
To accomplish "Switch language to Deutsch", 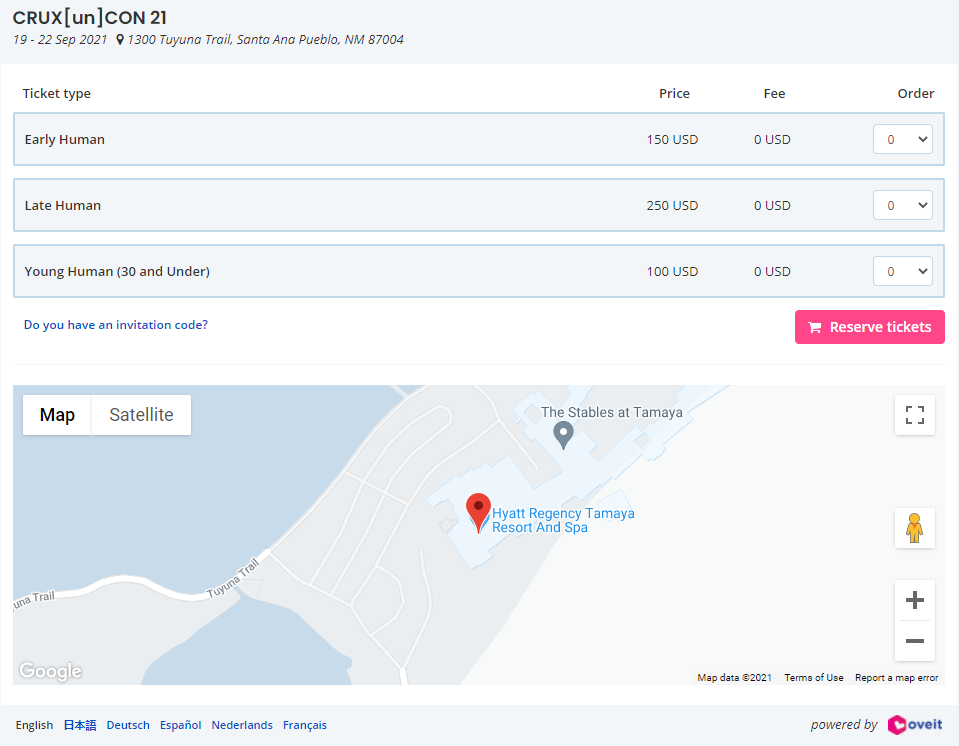I will pos(128,725).
